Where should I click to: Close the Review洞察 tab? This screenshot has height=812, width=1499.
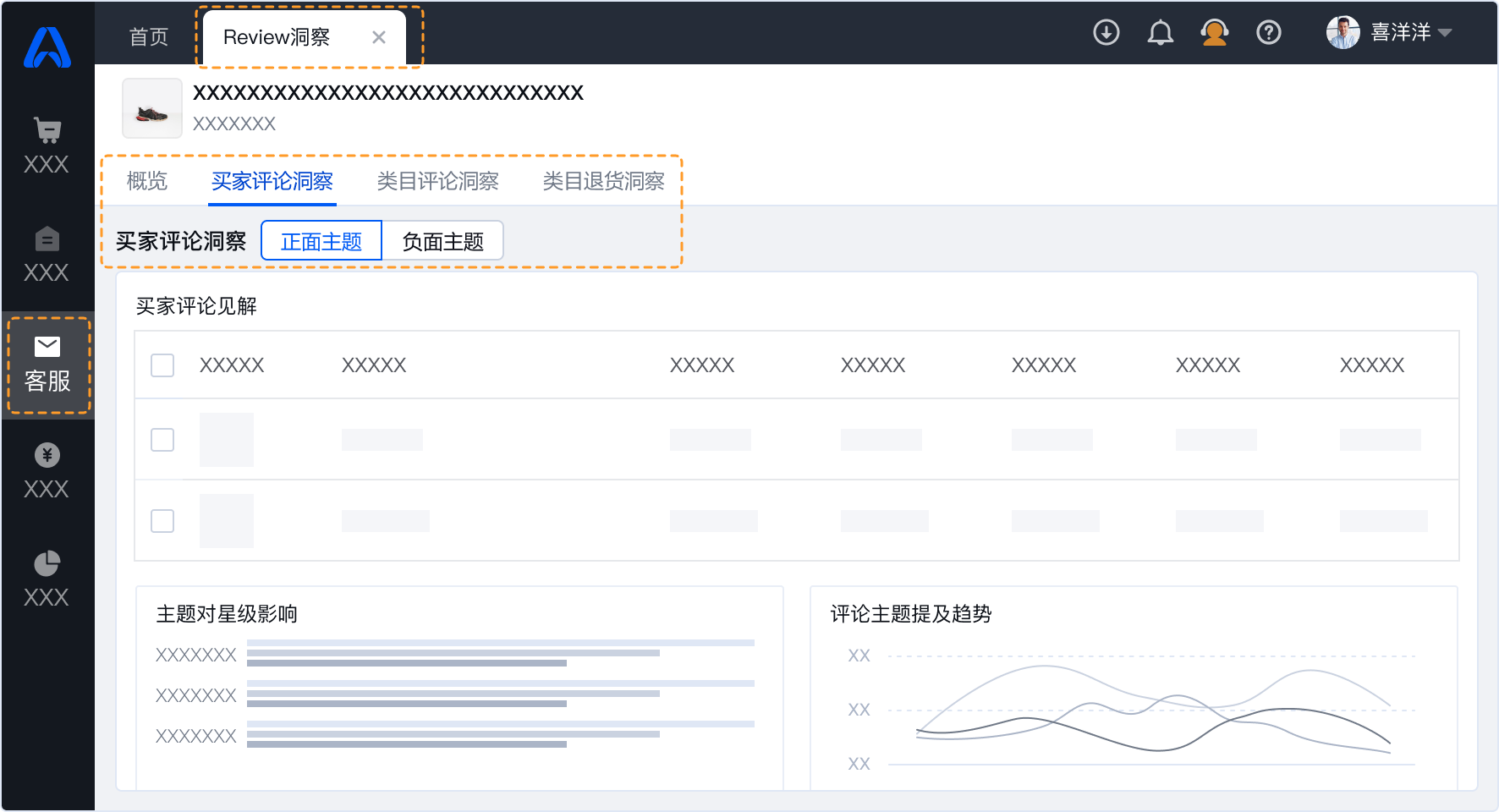coord(378,36)
